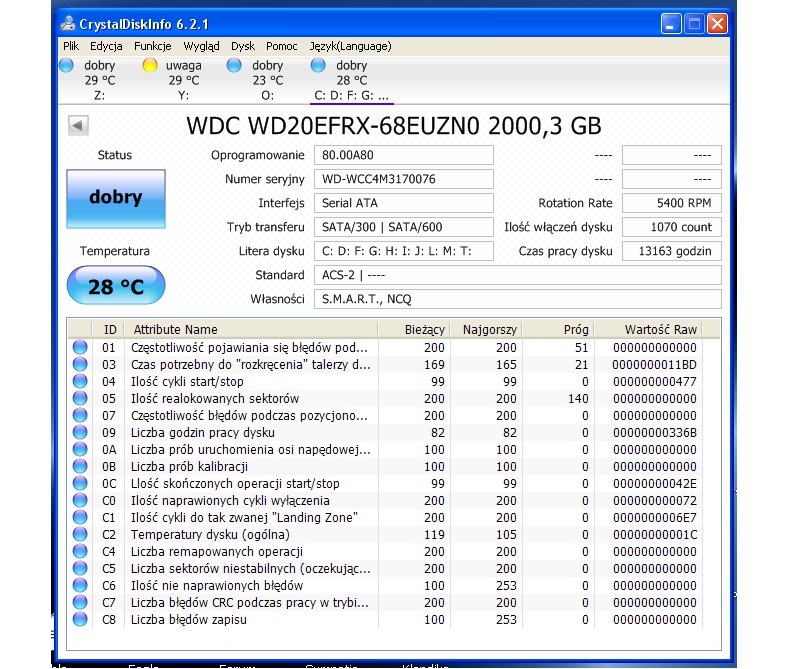Screen dimensions: 800x669
Task: Click status orb of attribute 0B row
Action: click(x=80, y=466)
